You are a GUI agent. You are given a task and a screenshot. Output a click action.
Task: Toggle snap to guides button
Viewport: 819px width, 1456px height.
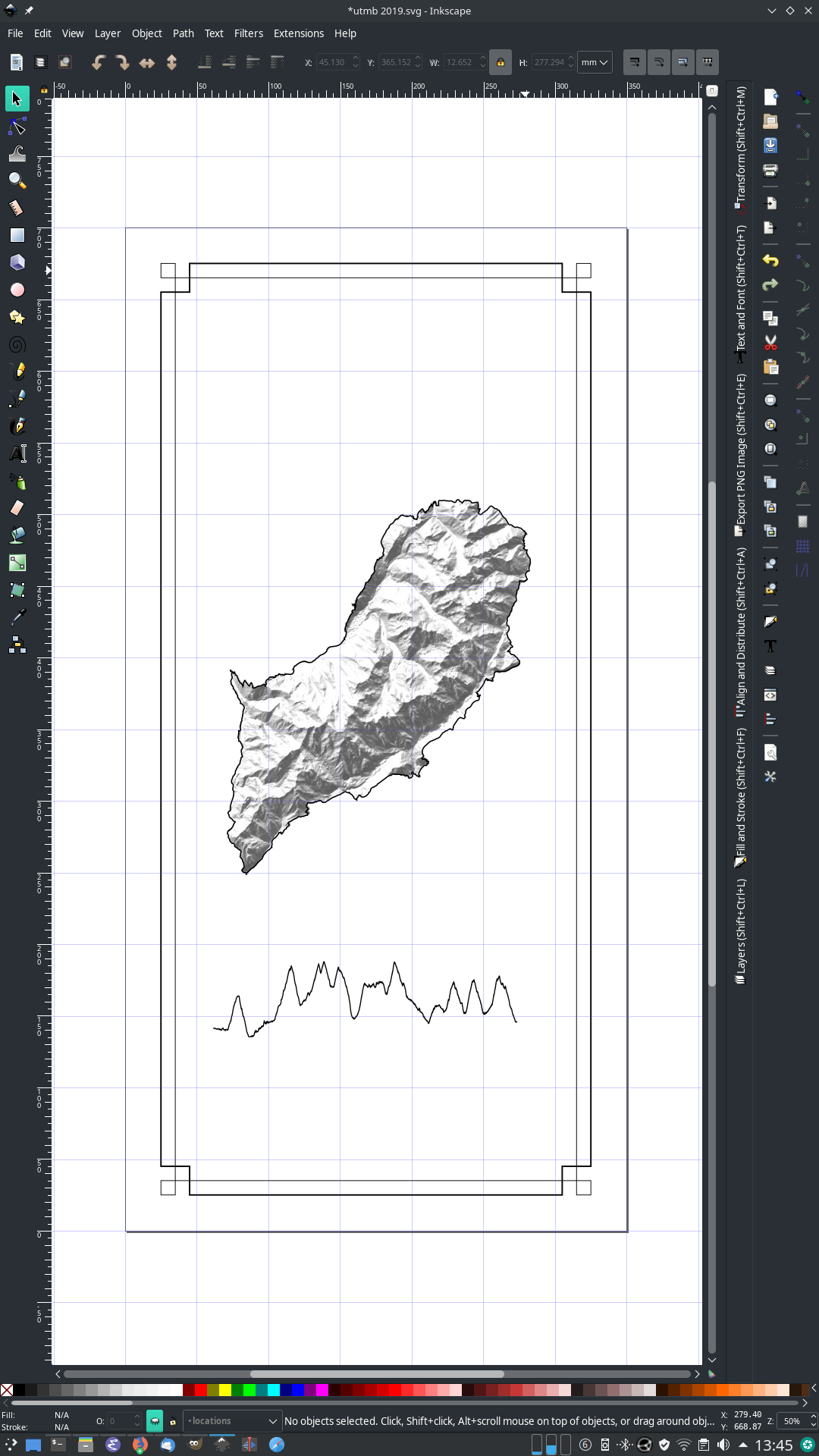[x=803, y=570]
